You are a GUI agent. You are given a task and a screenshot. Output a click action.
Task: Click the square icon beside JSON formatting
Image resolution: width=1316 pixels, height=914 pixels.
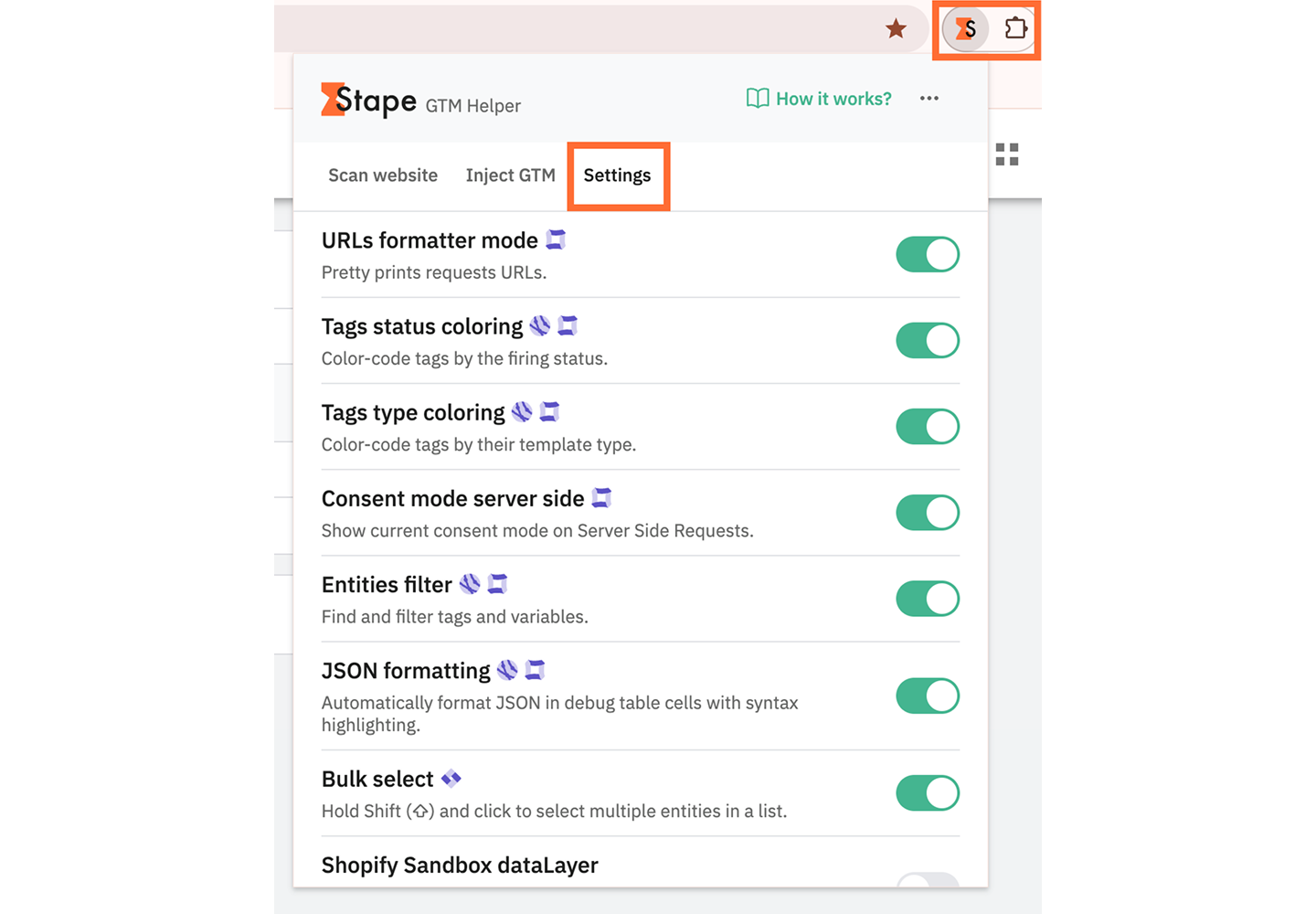coord(535,670)
